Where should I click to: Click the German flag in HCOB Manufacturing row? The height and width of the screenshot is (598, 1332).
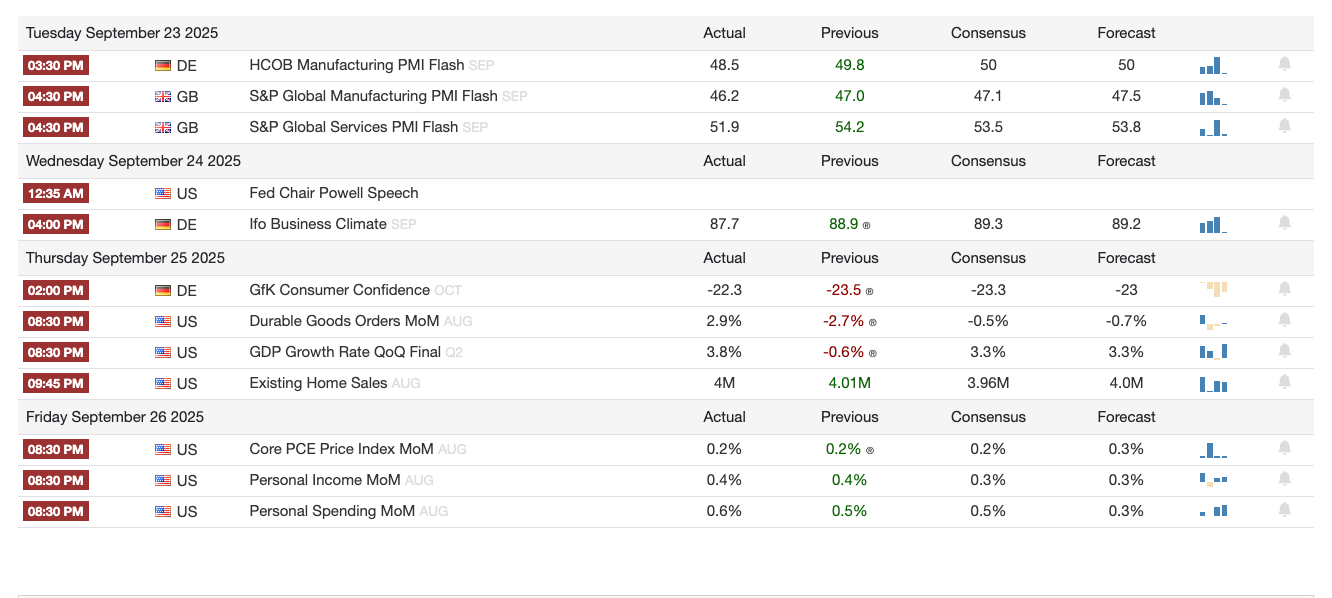pos(162,66)
